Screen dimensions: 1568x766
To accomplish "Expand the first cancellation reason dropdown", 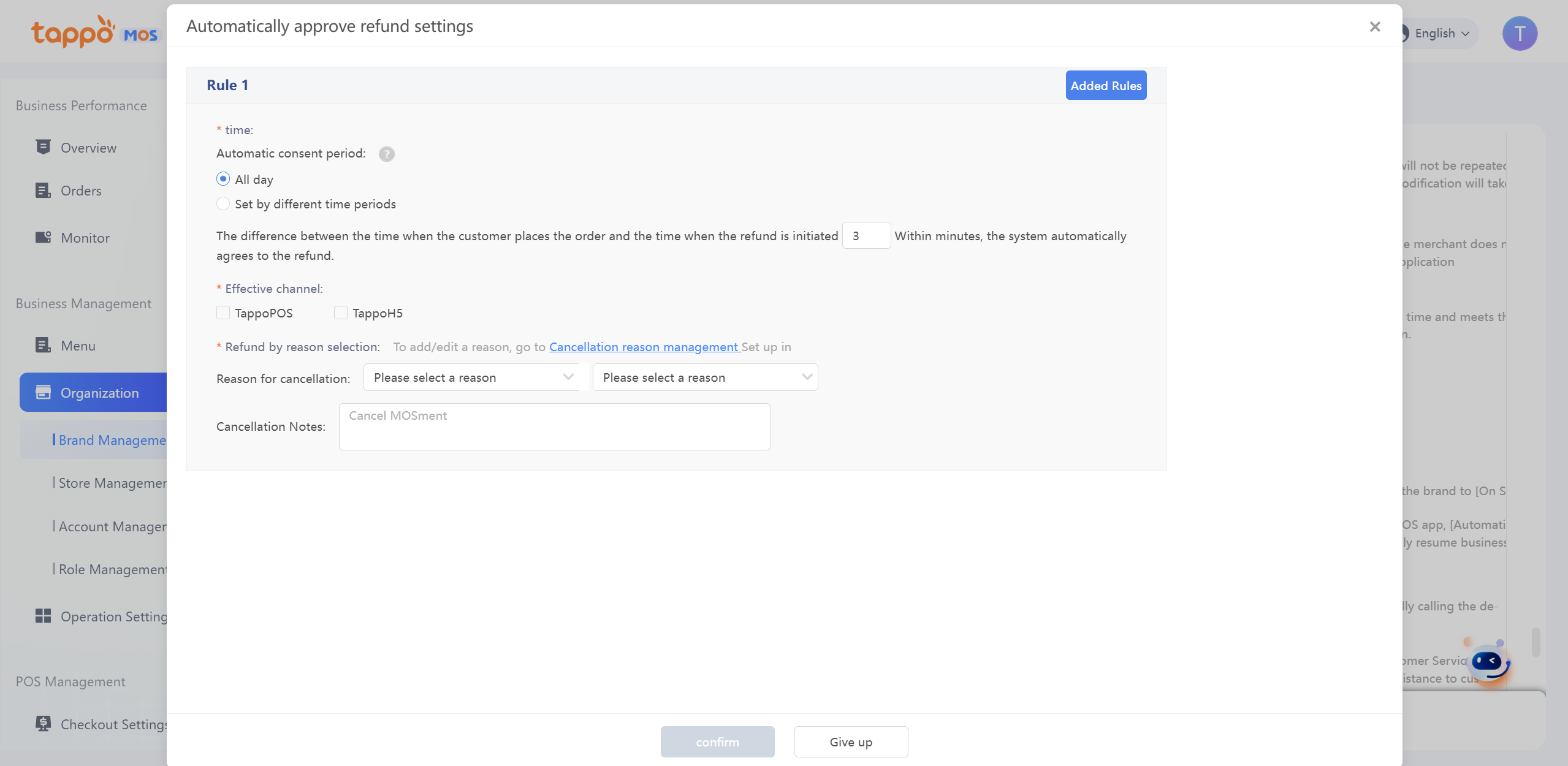I will [x=472, y=377].
